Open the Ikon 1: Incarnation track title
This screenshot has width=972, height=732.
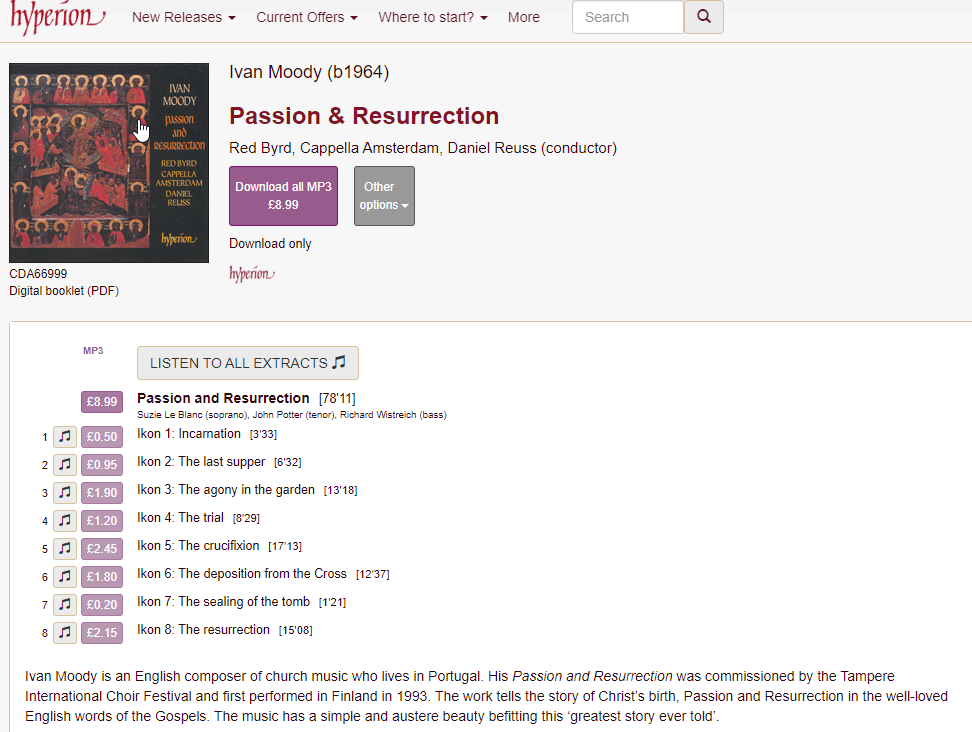click(x=188, y=434)
